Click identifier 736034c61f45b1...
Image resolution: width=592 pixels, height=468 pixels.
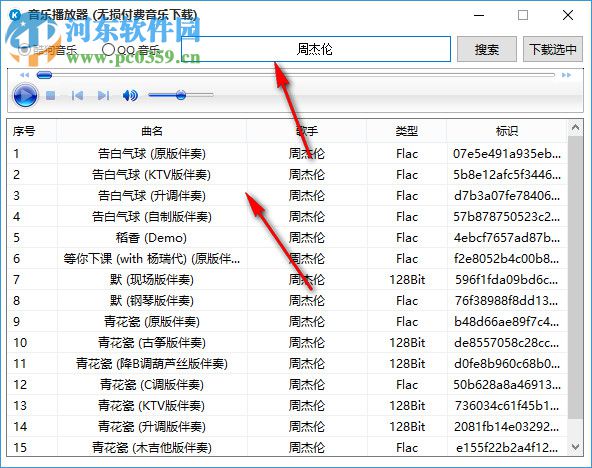(x=507, y=406)
